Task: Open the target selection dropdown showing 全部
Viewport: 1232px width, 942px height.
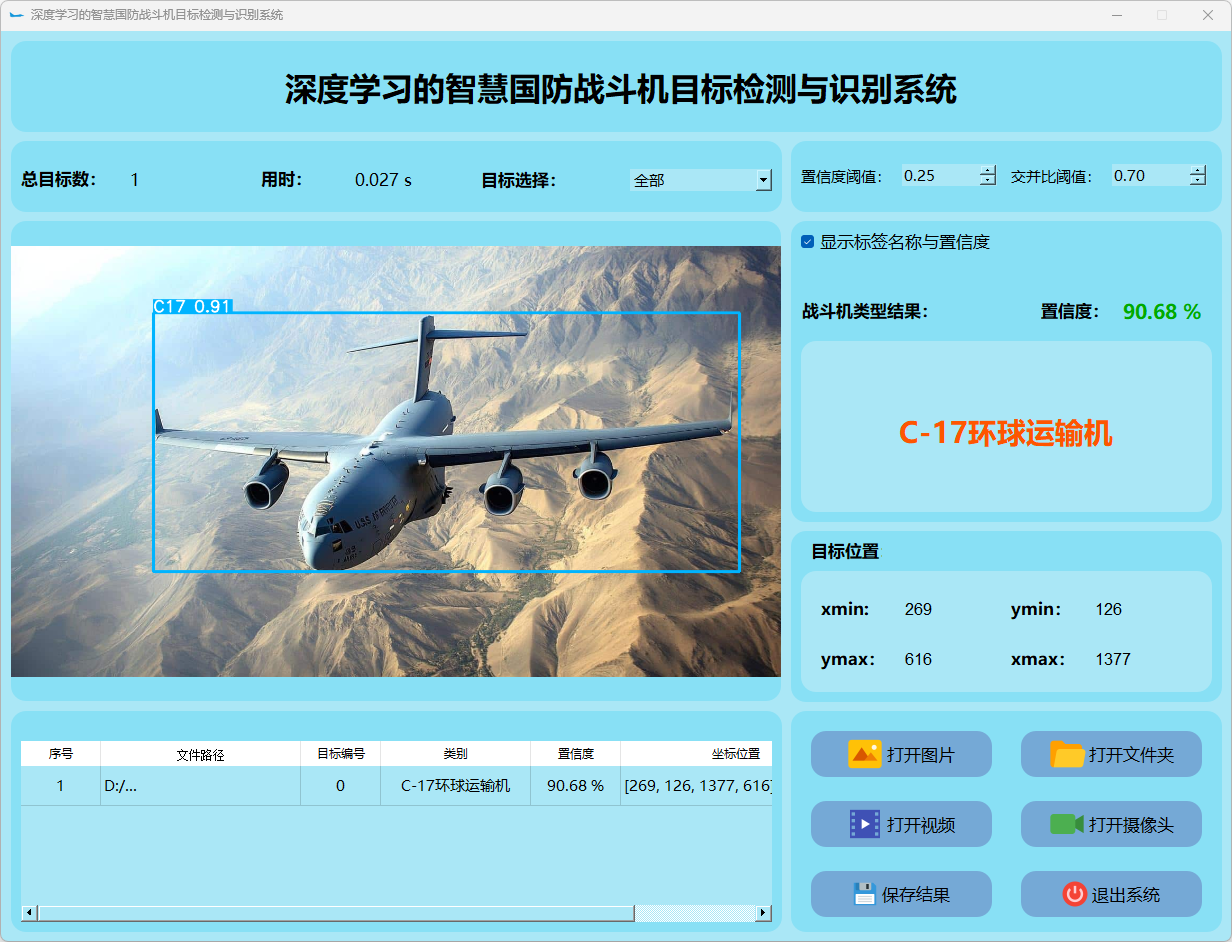Action: coord(764,180)
